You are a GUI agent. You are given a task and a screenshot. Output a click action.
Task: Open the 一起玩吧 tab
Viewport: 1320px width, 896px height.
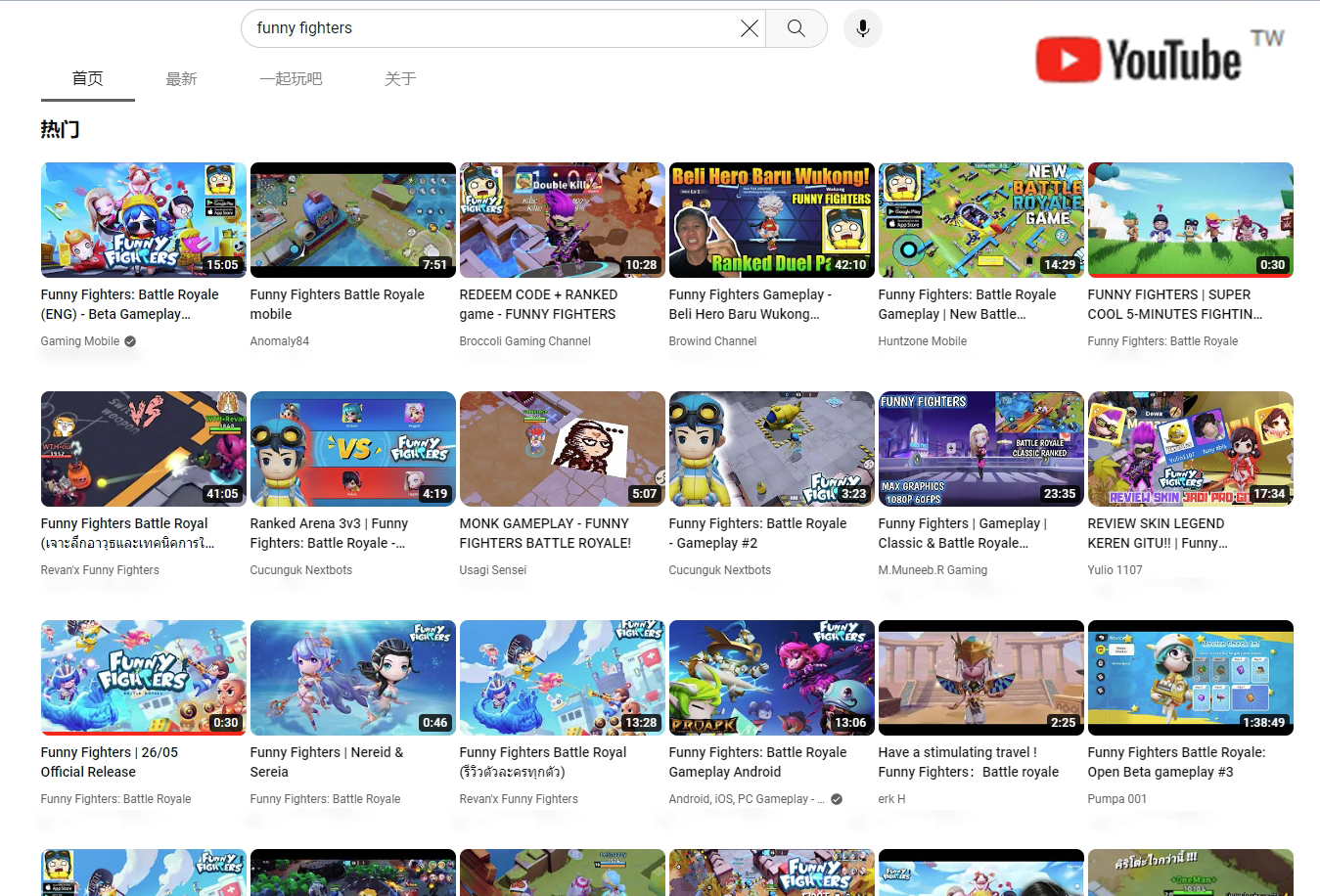point(291,79)
